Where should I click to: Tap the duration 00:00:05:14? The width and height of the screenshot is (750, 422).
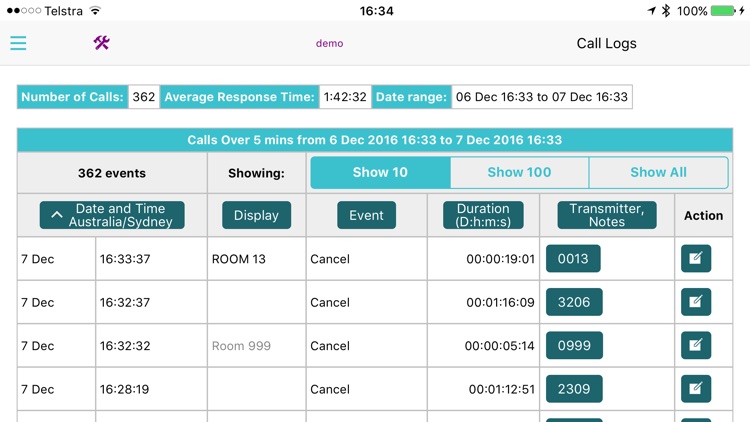pyautogui.click(x=499, y=345)
